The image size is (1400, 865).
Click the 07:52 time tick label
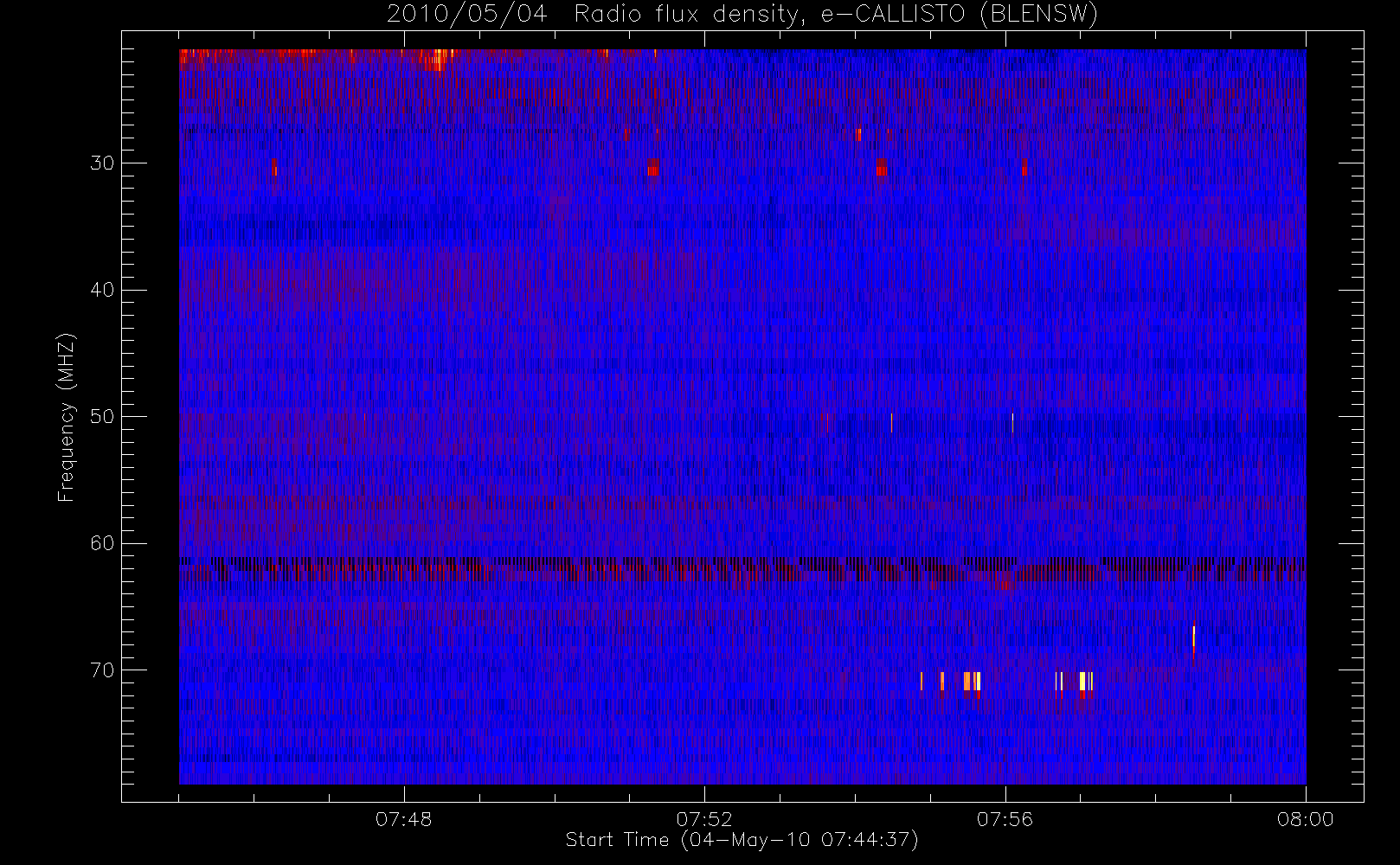[x=704, y=819]
